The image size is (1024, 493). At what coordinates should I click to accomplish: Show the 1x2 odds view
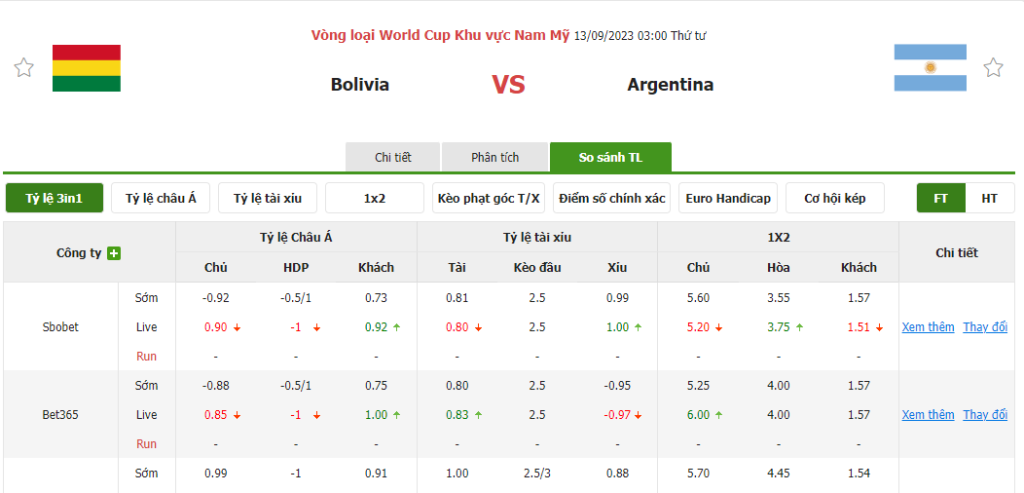(375, 198)
